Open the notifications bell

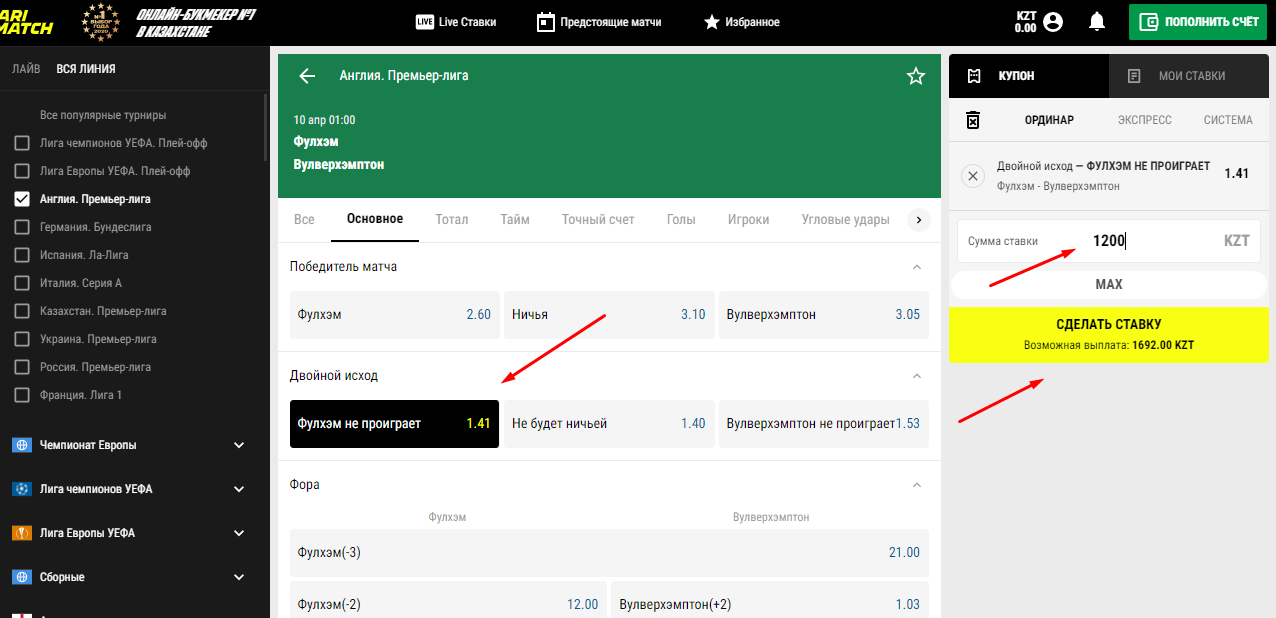pyautogui.click(x=1097, y=21)
